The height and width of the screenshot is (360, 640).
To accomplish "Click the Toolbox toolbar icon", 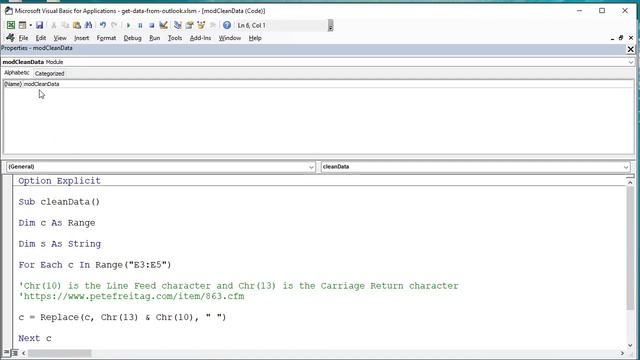I will pyautogui.click(x=213, y=25).
